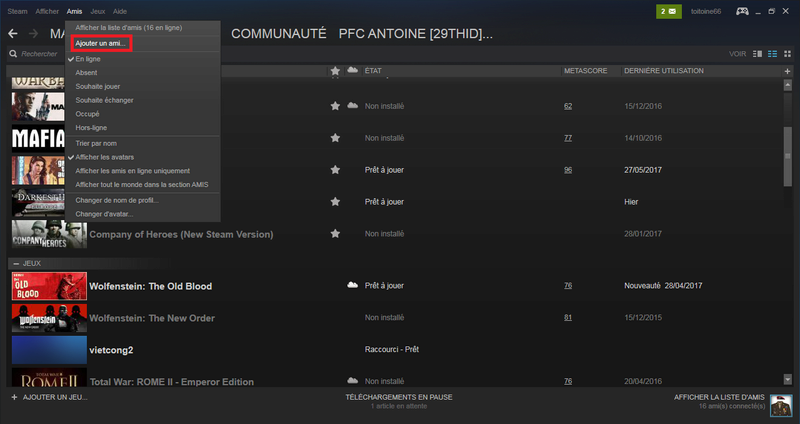Sort by favorite star column header
Screen dimensions: 800x424
coord(335,70)
